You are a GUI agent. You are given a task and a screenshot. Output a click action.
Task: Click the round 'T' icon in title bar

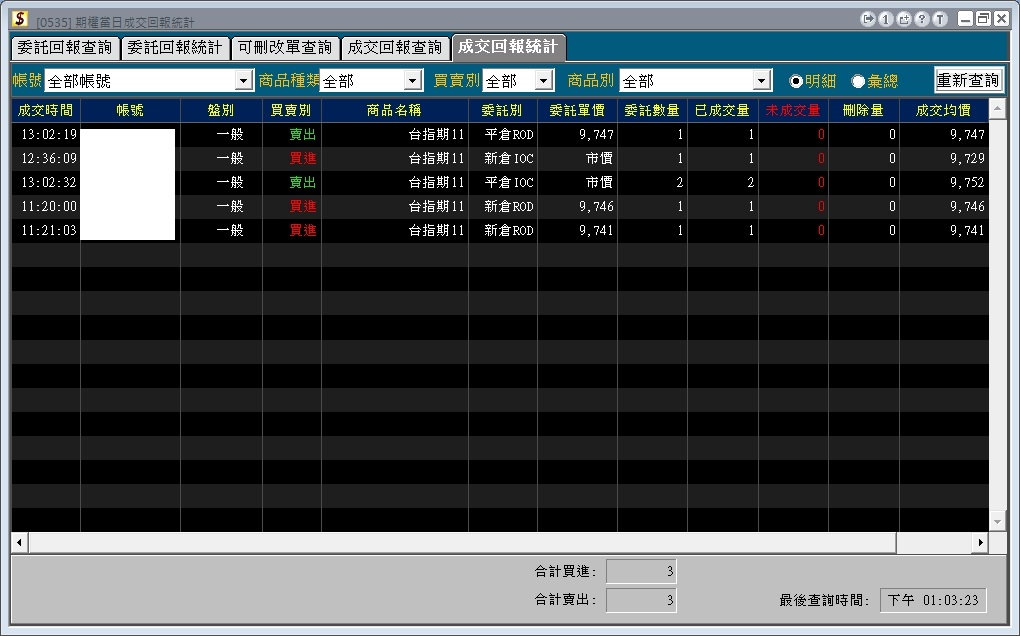coord(940,19)
